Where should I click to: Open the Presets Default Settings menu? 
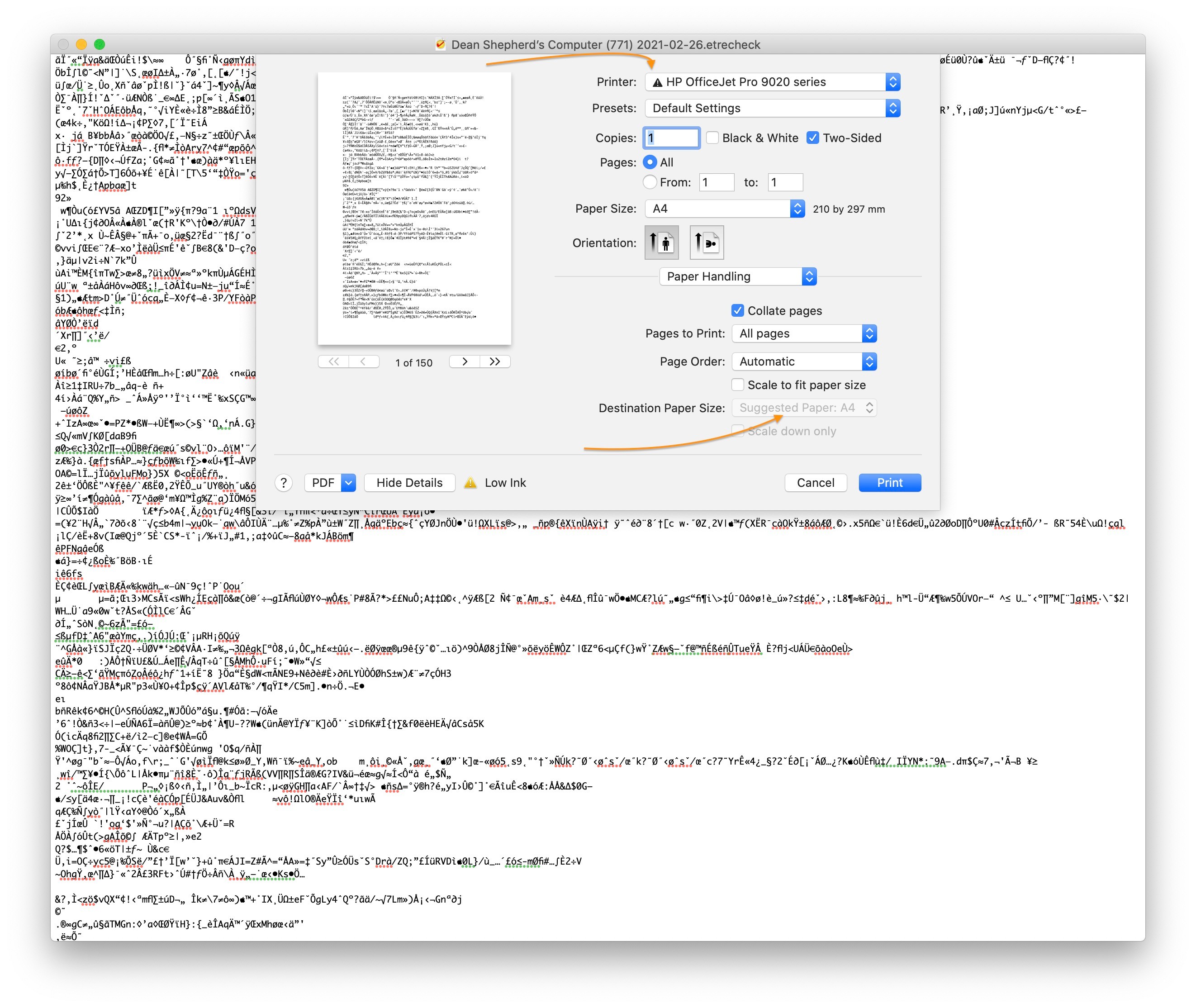click(x=772, y=108)
